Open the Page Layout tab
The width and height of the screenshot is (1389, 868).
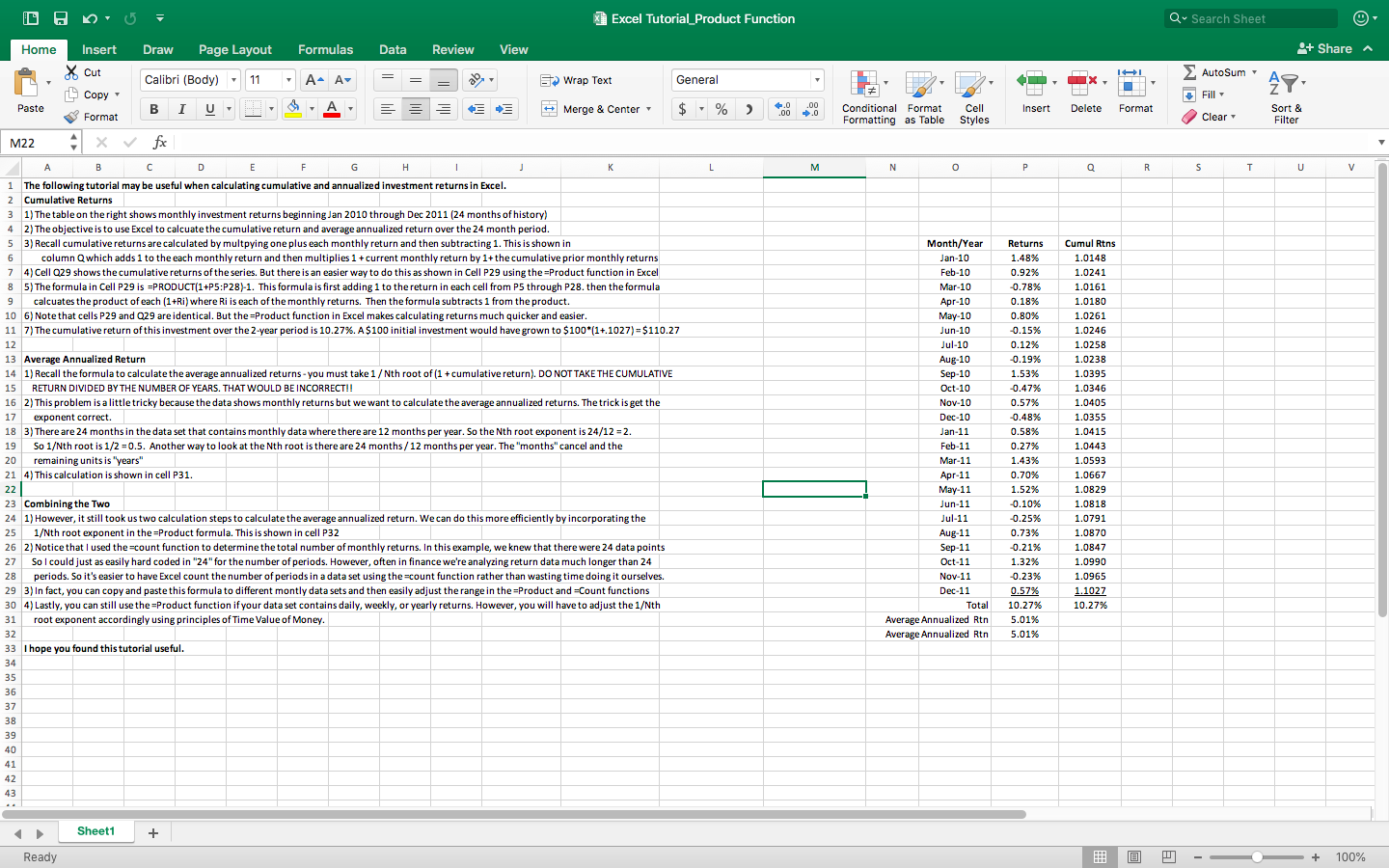coord(235,49)
